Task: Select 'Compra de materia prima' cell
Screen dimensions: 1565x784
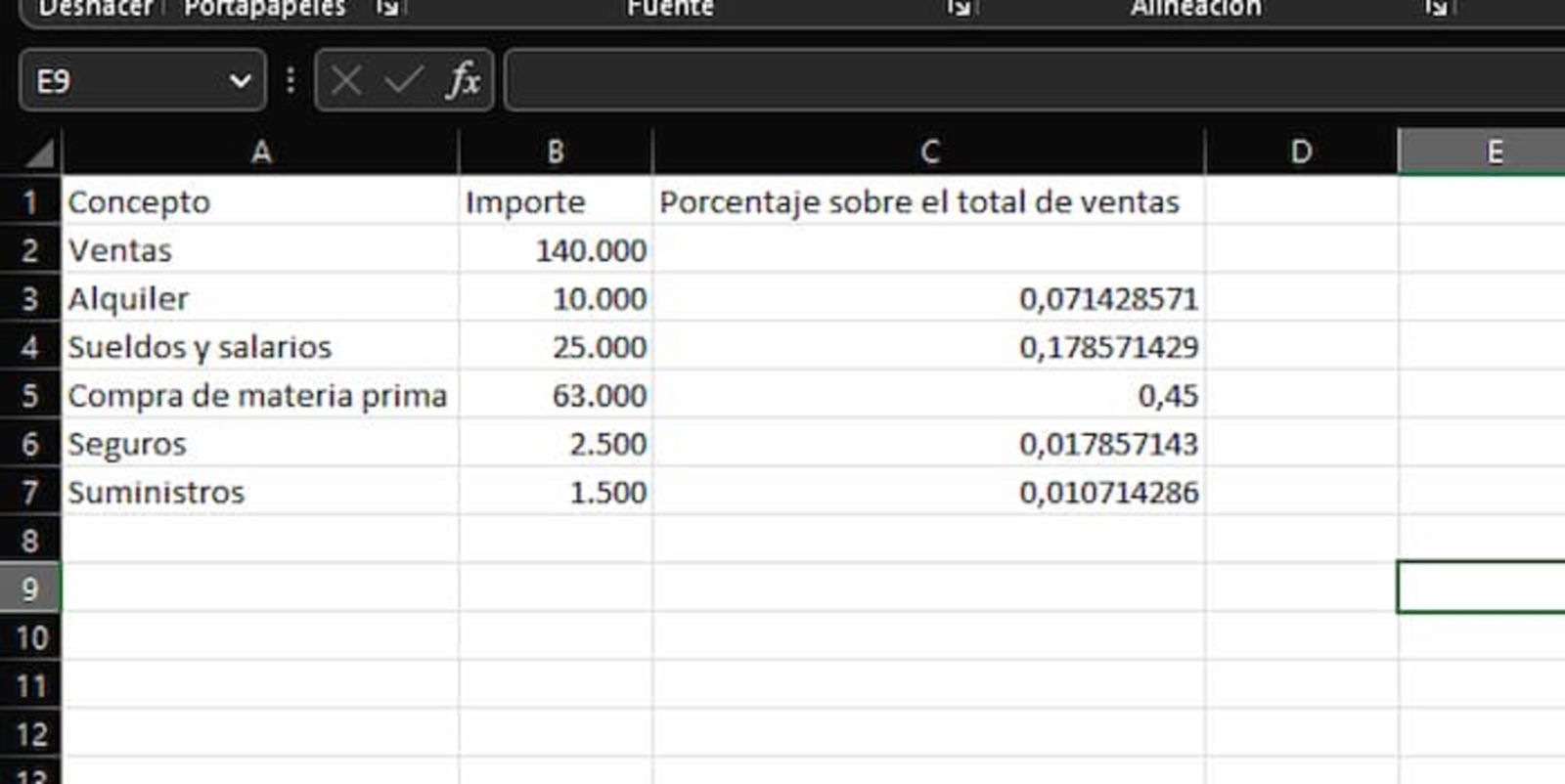Action: click(x=260, y=395)
